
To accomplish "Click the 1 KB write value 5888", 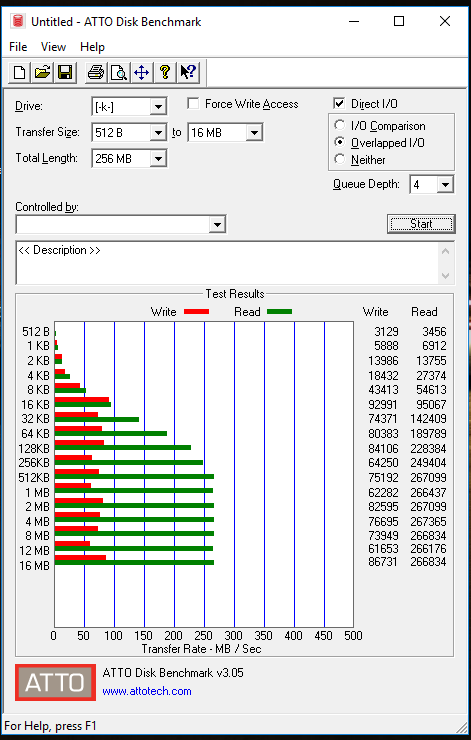I will (386, 346).
